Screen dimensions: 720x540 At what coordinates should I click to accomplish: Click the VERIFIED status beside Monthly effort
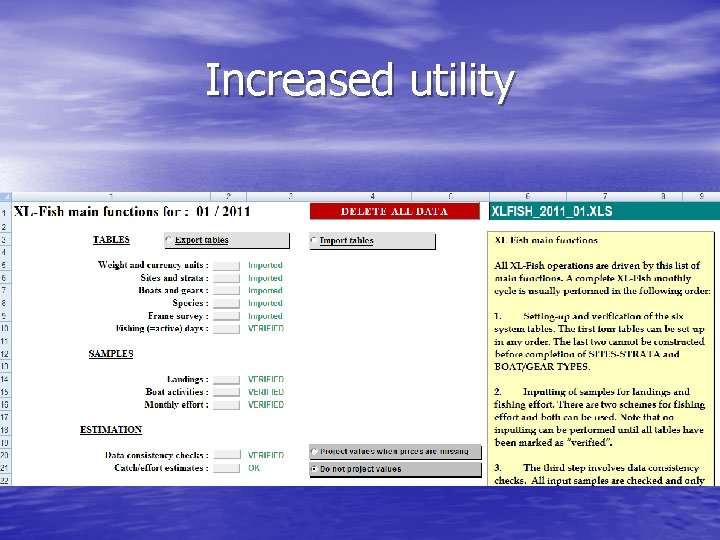266,405
